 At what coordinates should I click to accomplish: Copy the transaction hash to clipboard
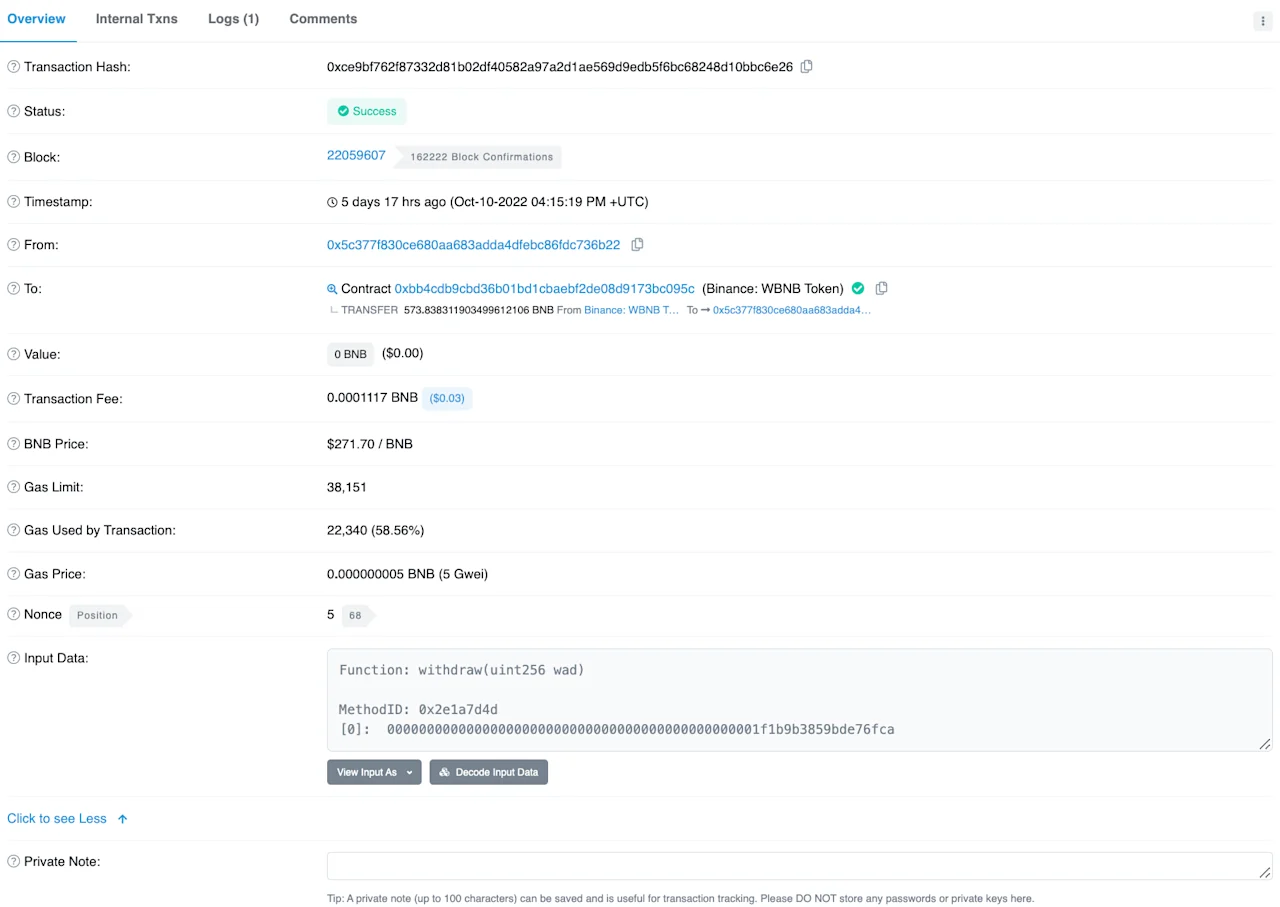(x=807, y=67)
